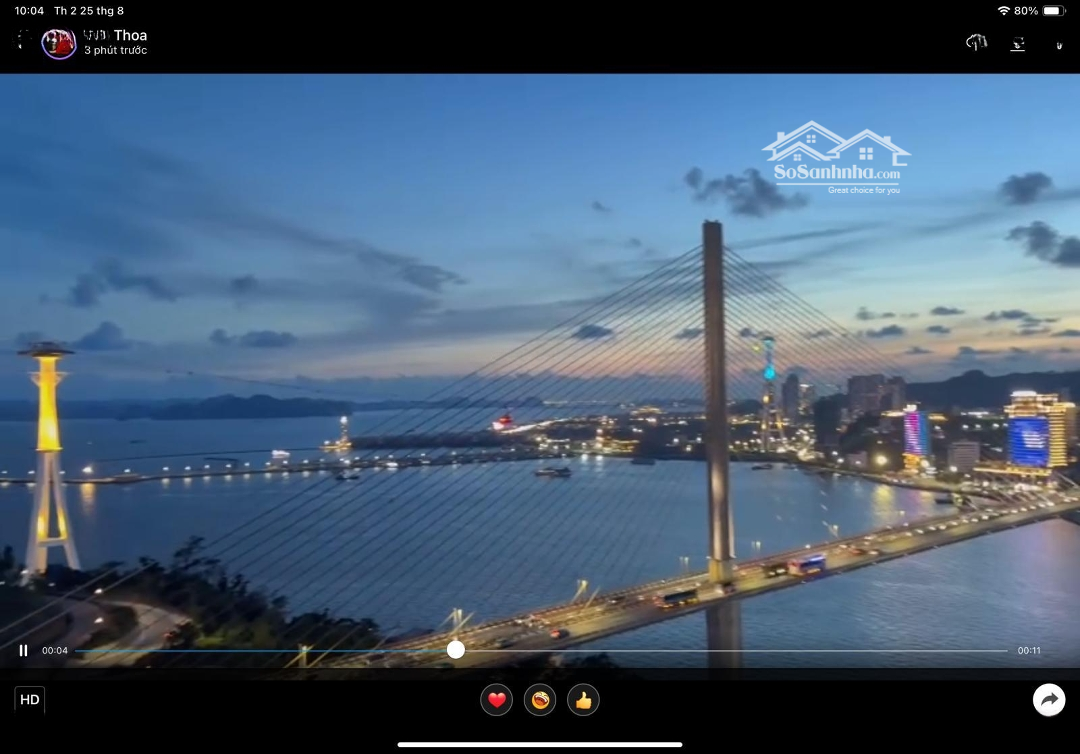Tap the '3 phút trước' timestamp
This screenshot has width=1080, height=754.
(115, 51)
